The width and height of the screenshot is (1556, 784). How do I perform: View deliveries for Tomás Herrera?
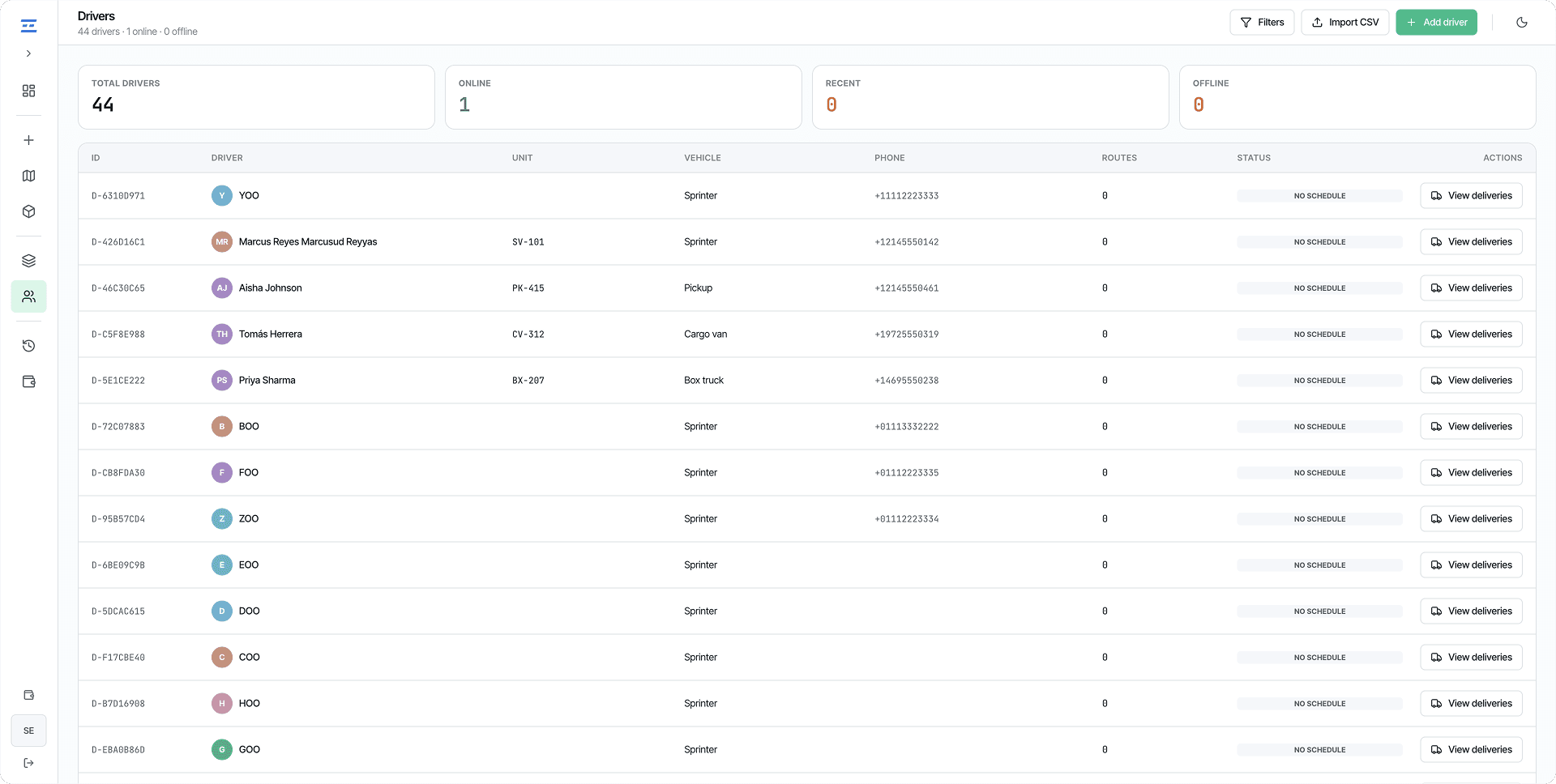click(1471, 334)
